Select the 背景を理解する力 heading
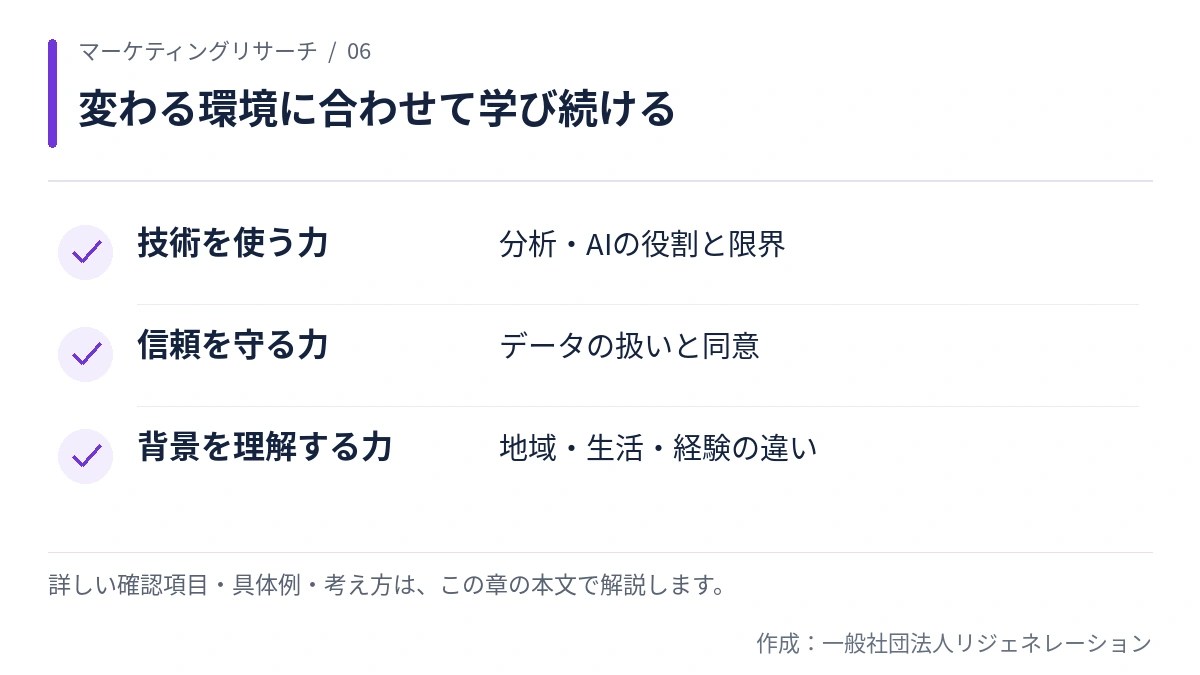This screenshot has width=1200, height=675. pyautogui.click(x=265, y=447)
